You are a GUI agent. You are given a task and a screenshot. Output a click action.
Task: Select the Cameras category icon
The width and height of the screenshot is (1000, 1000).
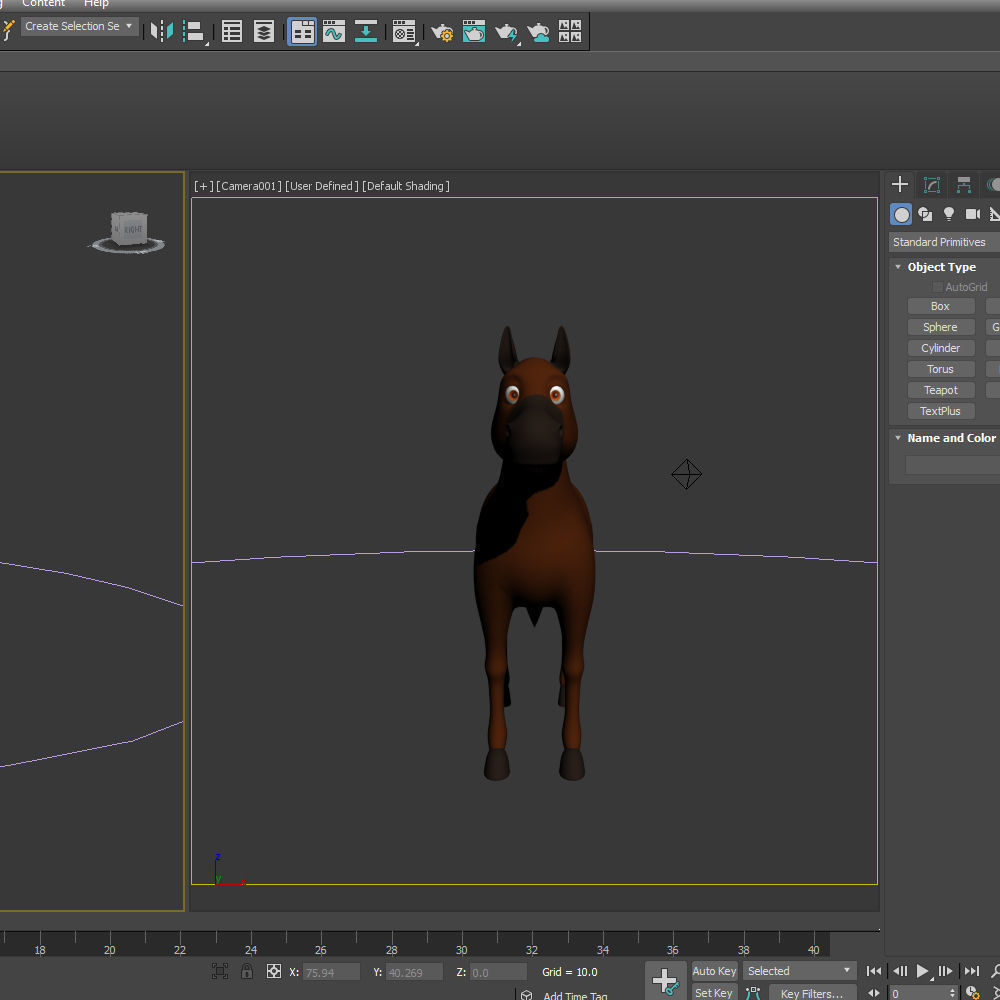point(973,214)
